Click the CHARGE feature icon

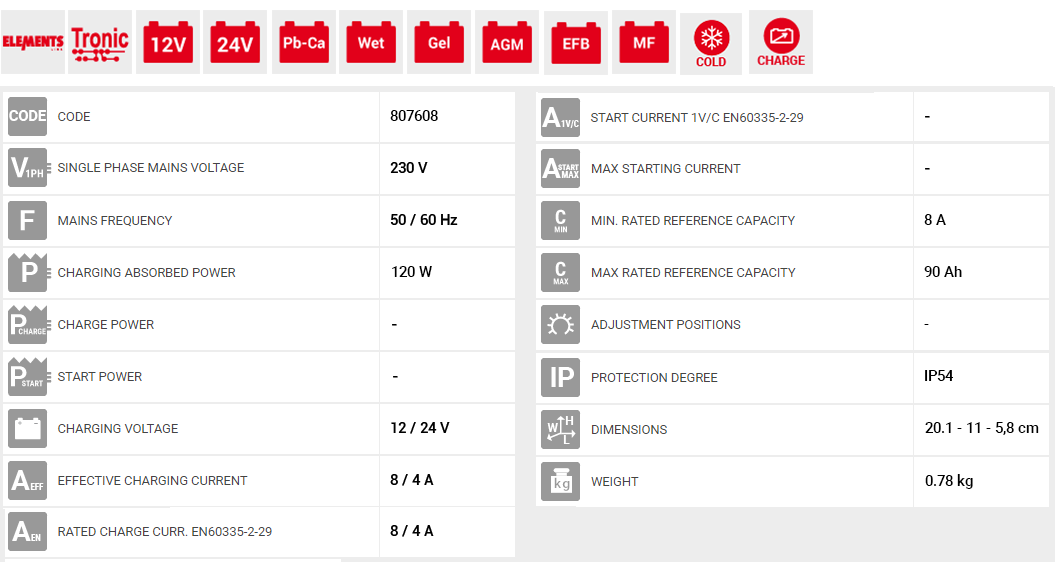(x=781, y=44)
